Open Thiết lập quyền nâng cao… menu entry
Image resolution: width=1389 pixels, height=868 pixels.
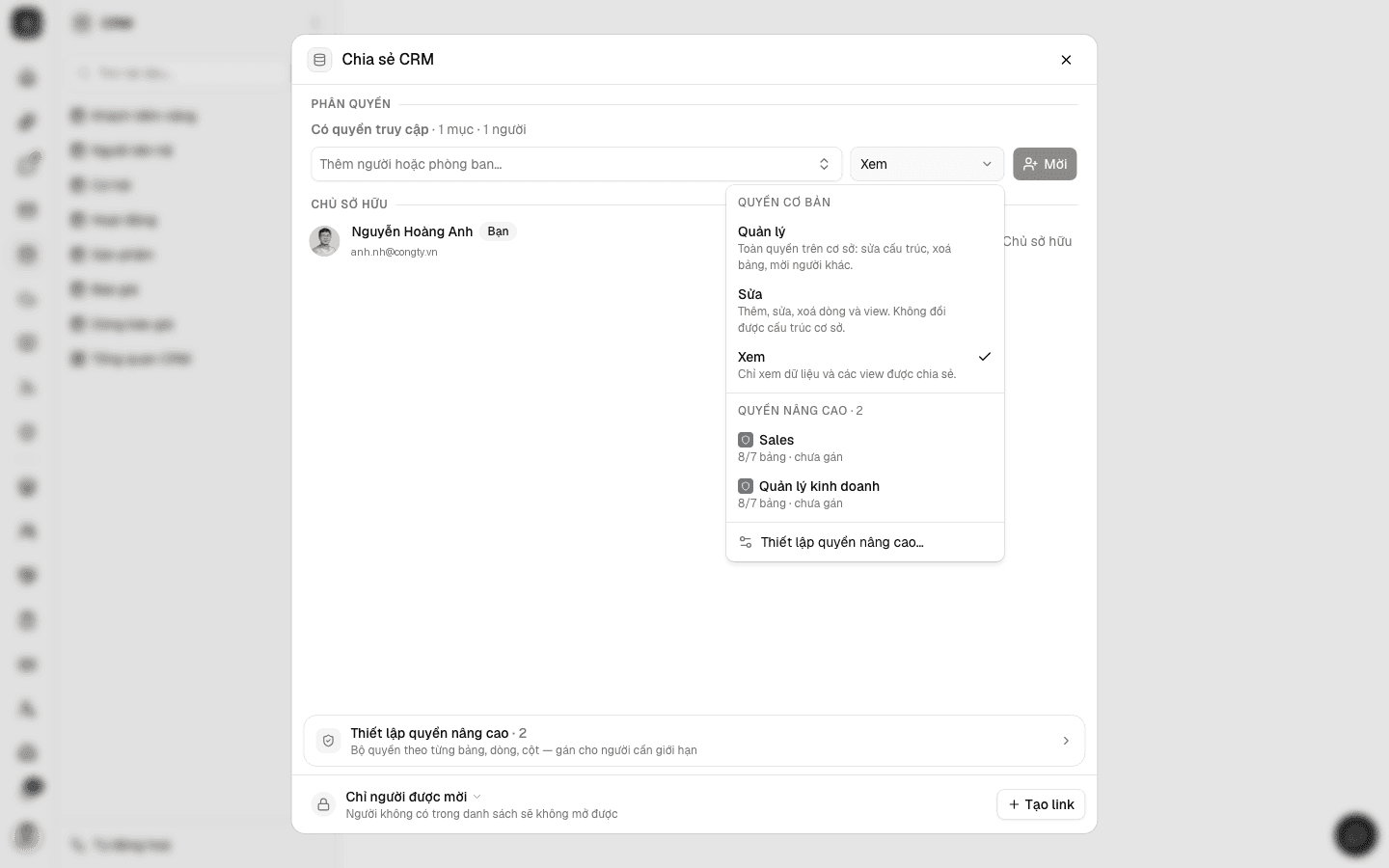coord(864,542)
